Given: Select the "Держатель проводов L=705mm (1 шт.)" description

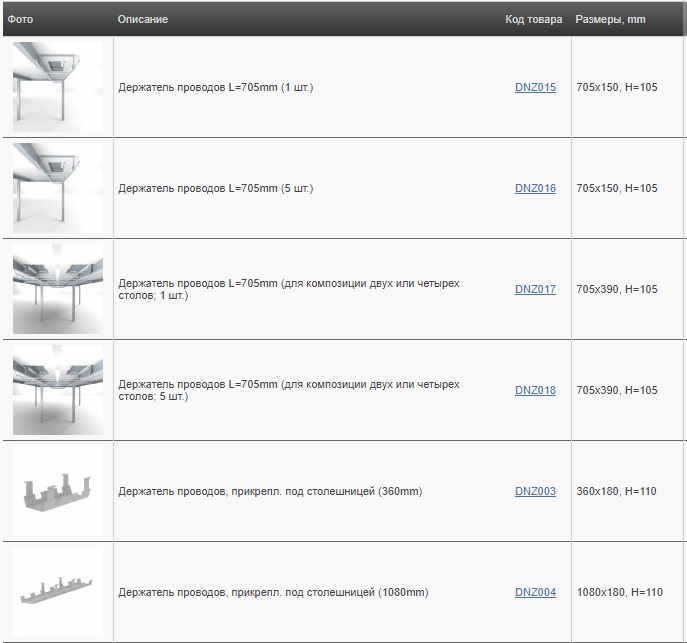Looking at the screenshot, I should pyautogui.click(x=216, y=88).
